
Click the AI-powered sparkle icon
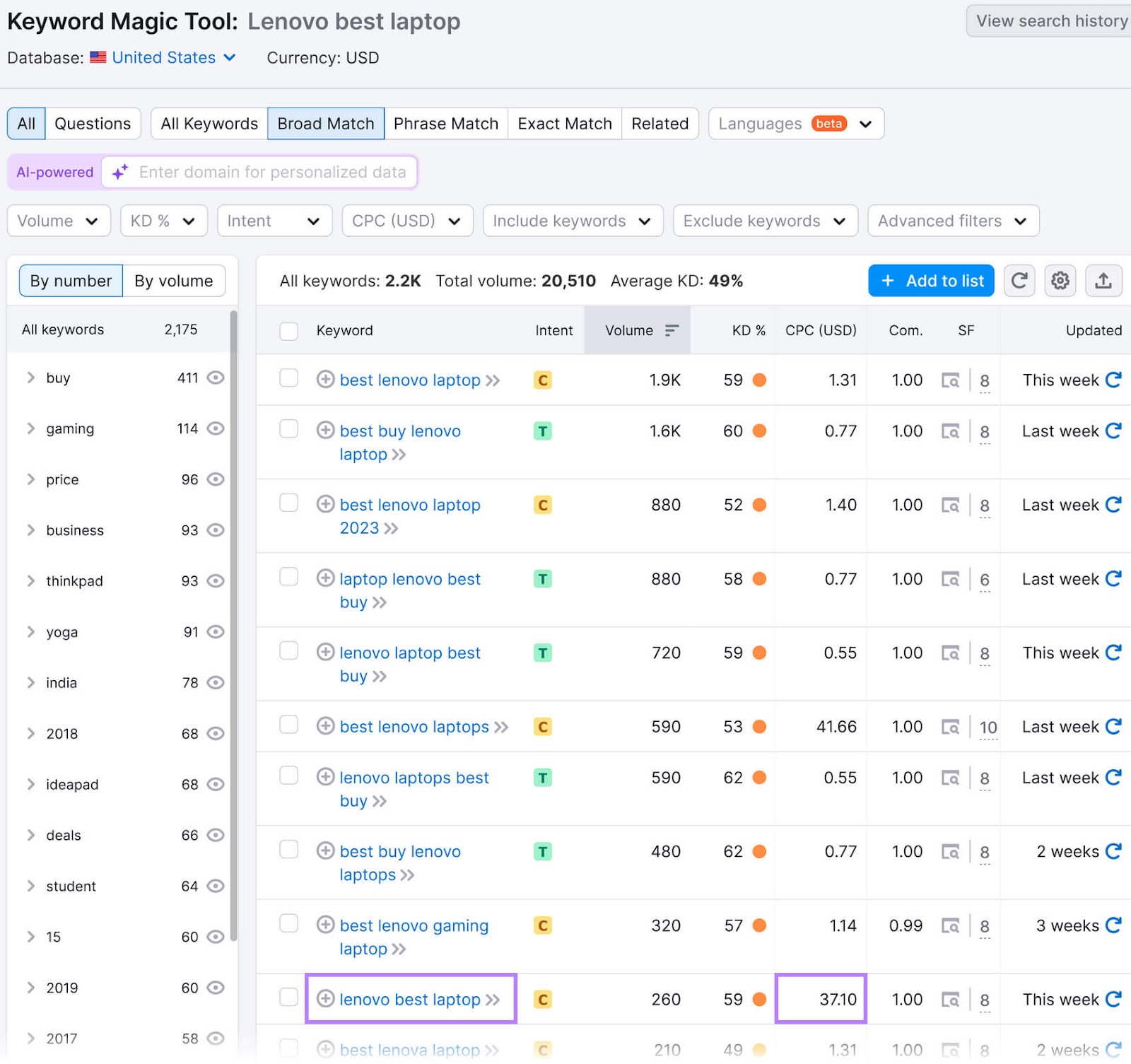118,171
